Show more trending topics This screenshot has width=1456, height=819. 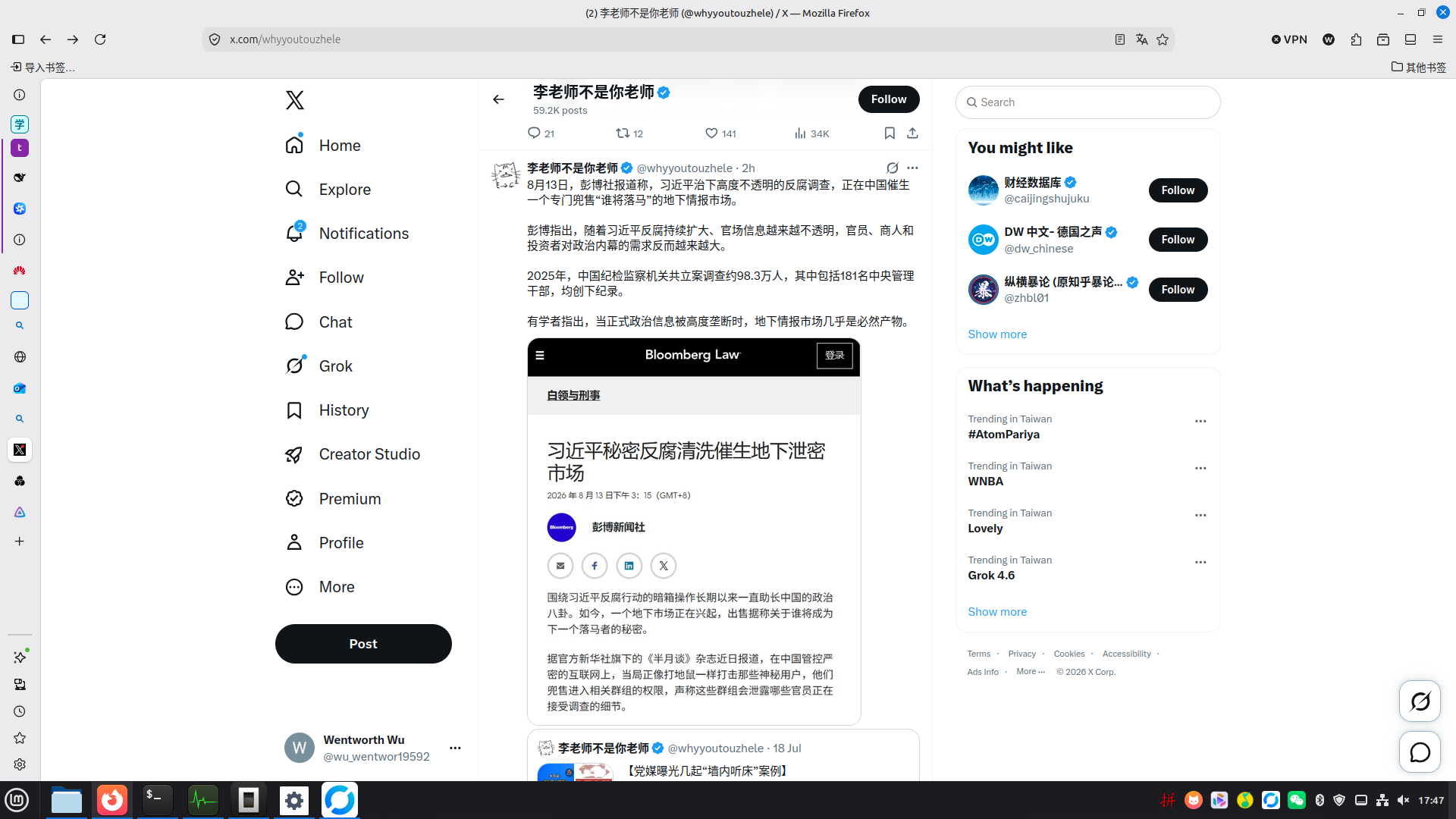pos(997,612)
